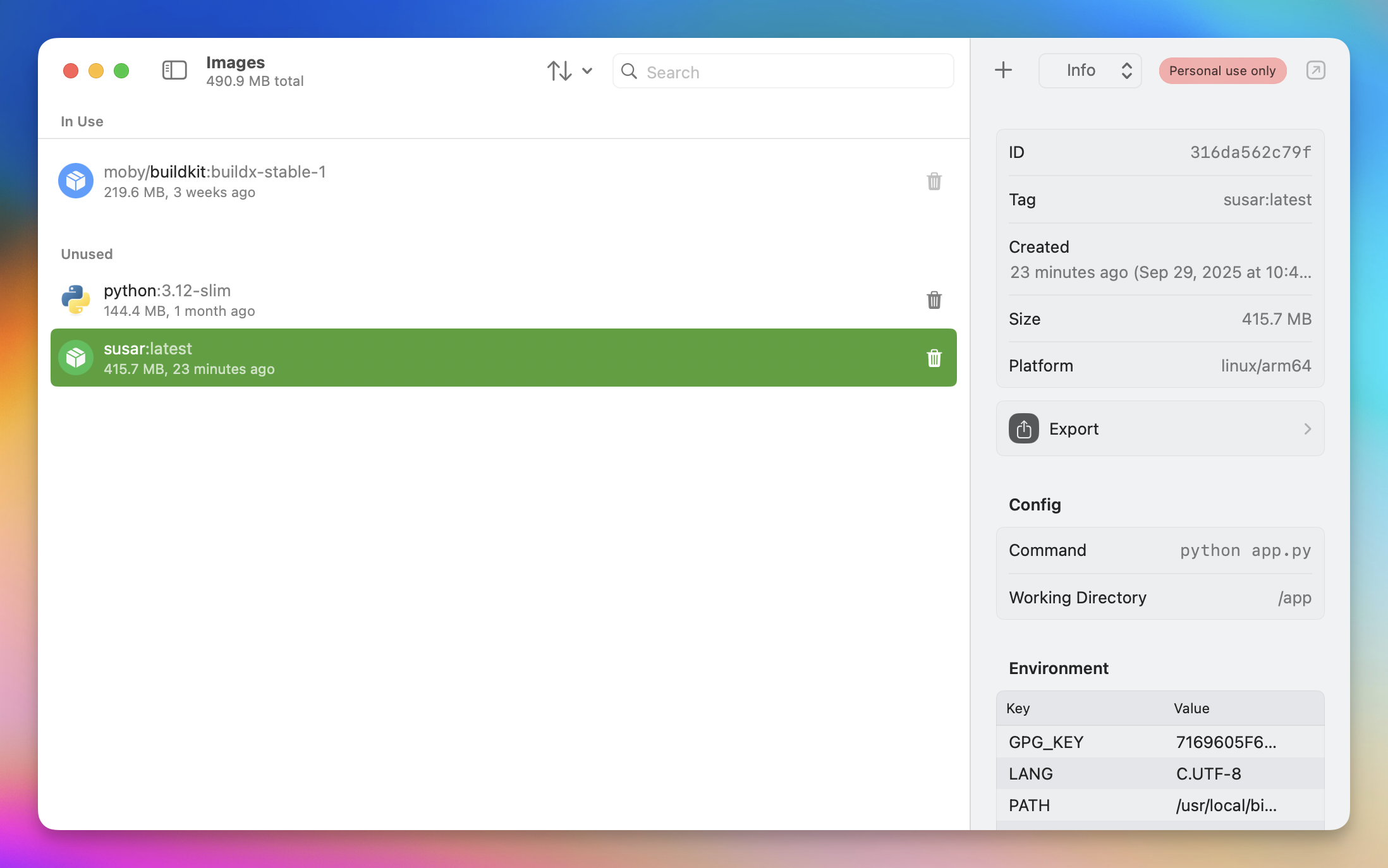Delete the susar:latest image
This screenshot has width=1388, height=868.
pos(934,358)
